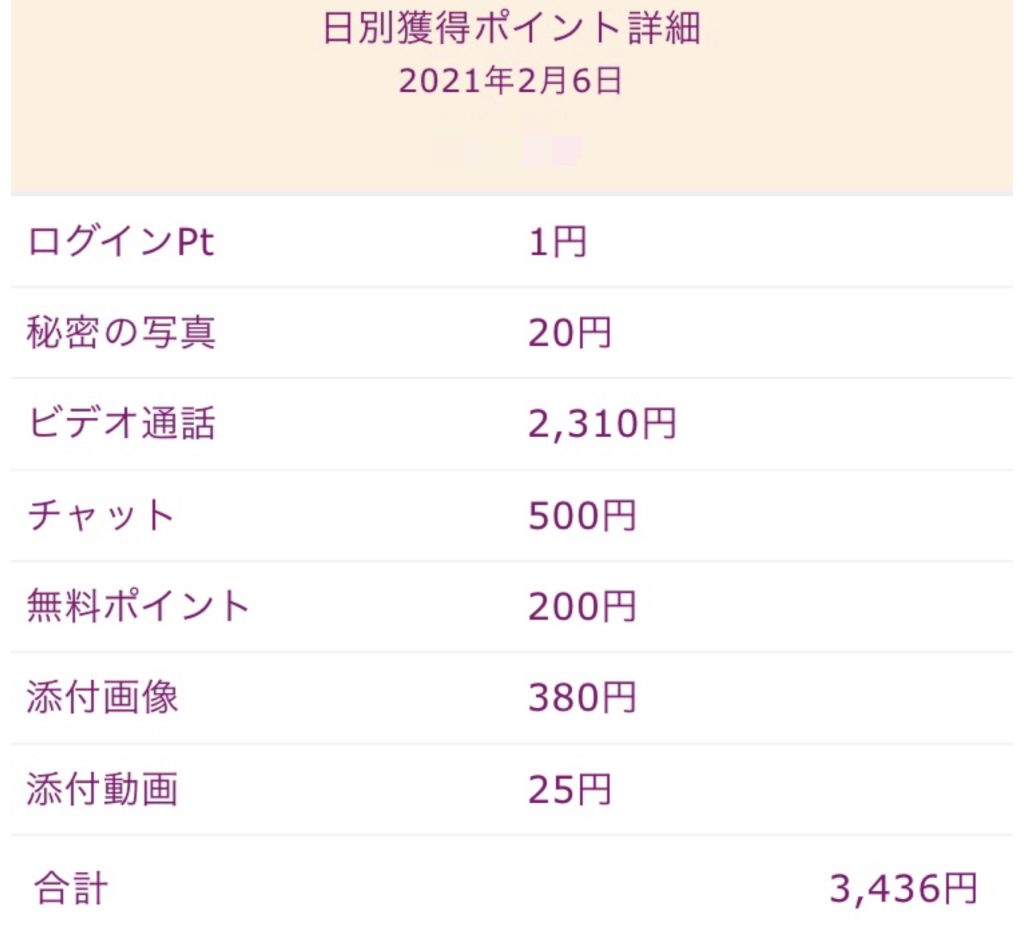Click the 25円 attached video amount
Viewport: 1024px width, 929px height.
pyautogui.click(x=569, y=790)
